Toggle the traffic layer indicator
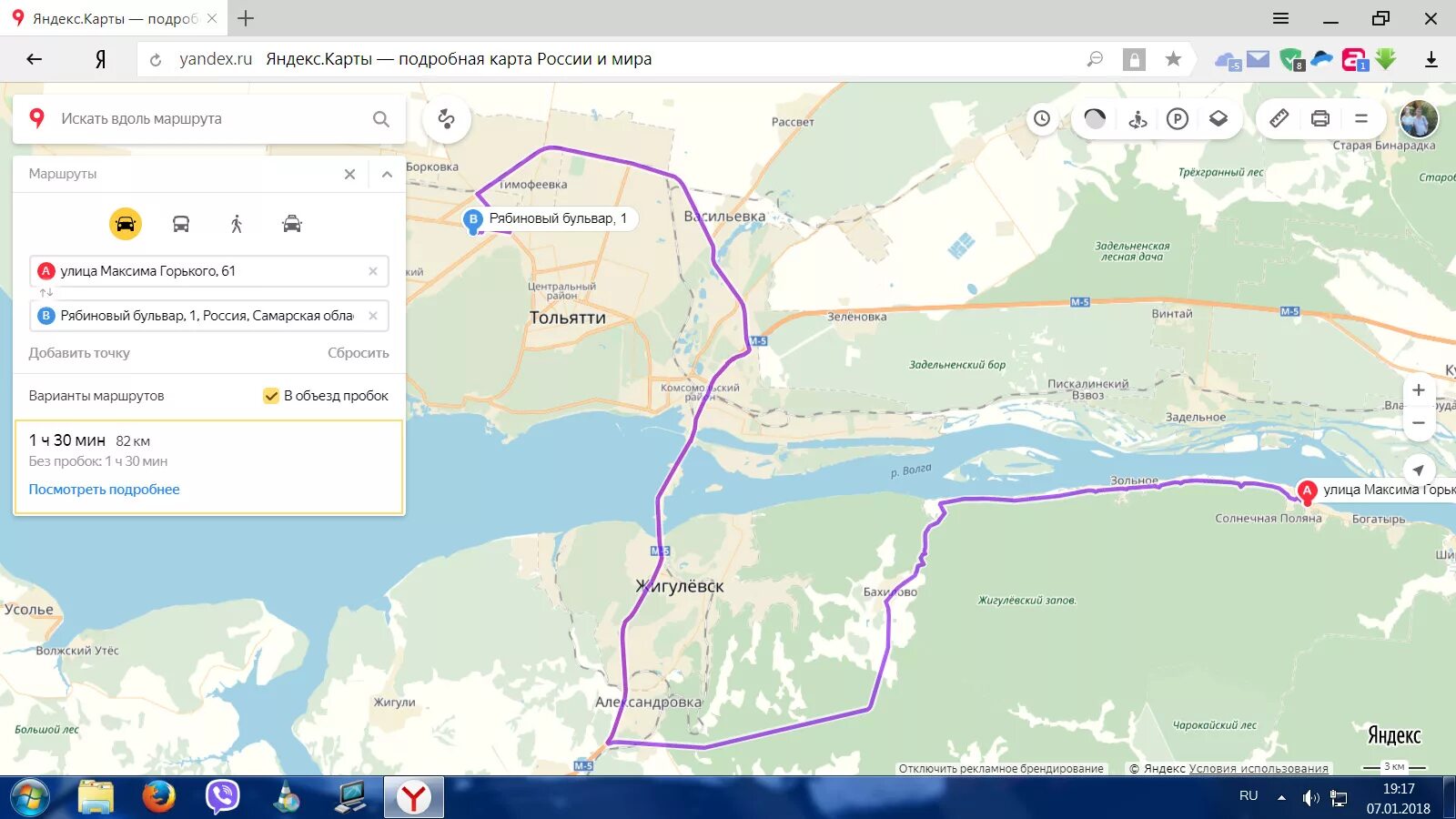Screen dimensions: 1456x819 (x=1095, y=119)
